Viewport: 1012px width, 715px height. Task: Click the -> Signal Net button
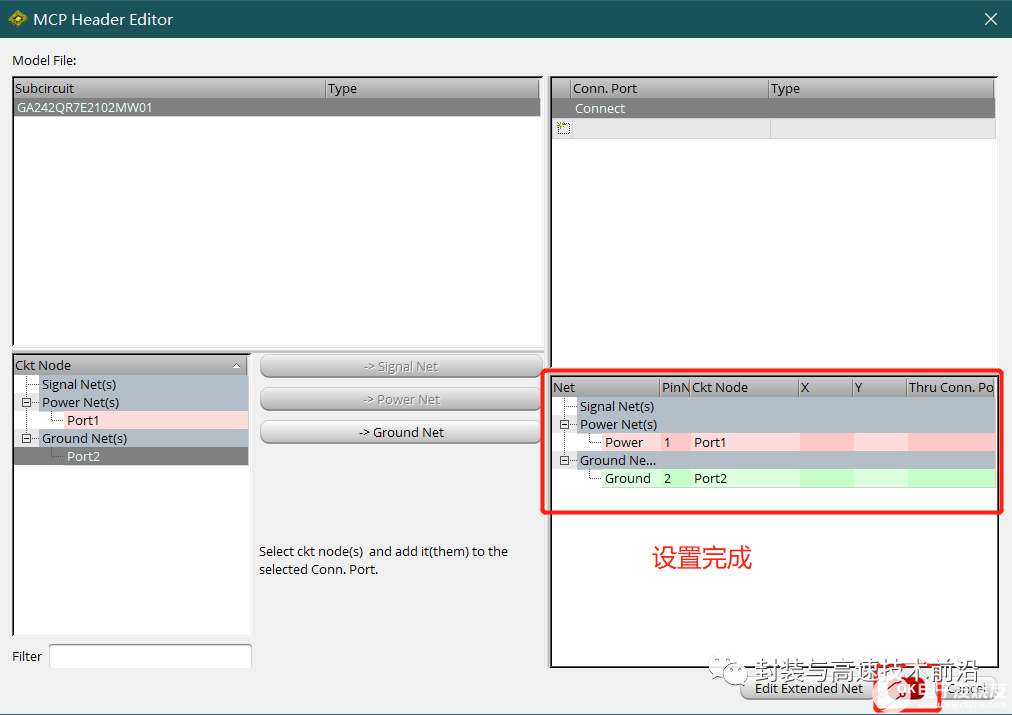[401, 367]
